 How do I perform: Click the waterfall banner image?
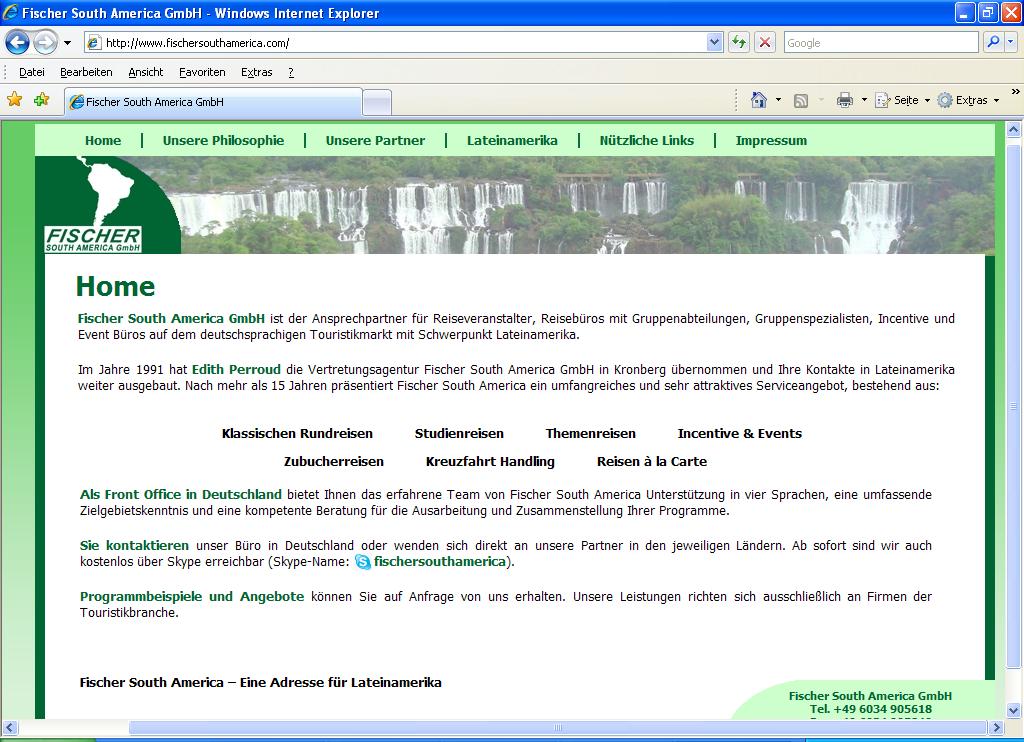[581, 204]
